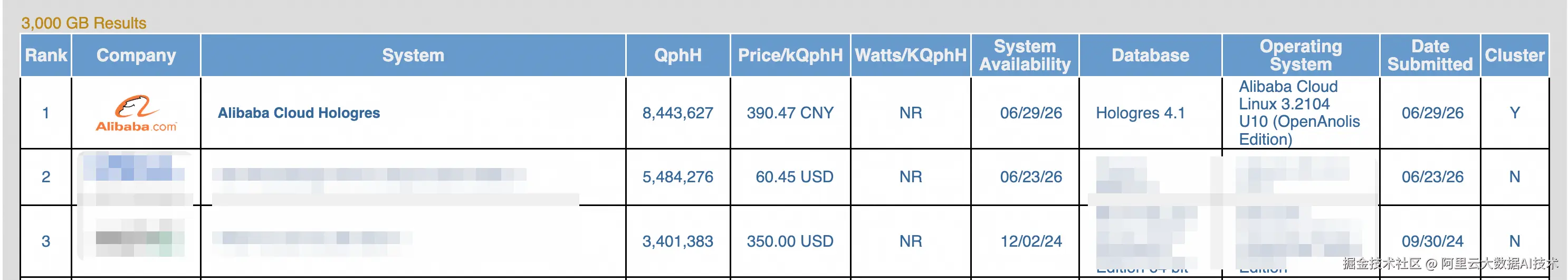Sort results by Rank column header
Viewport: 1568px width, 280px height.
46,55
